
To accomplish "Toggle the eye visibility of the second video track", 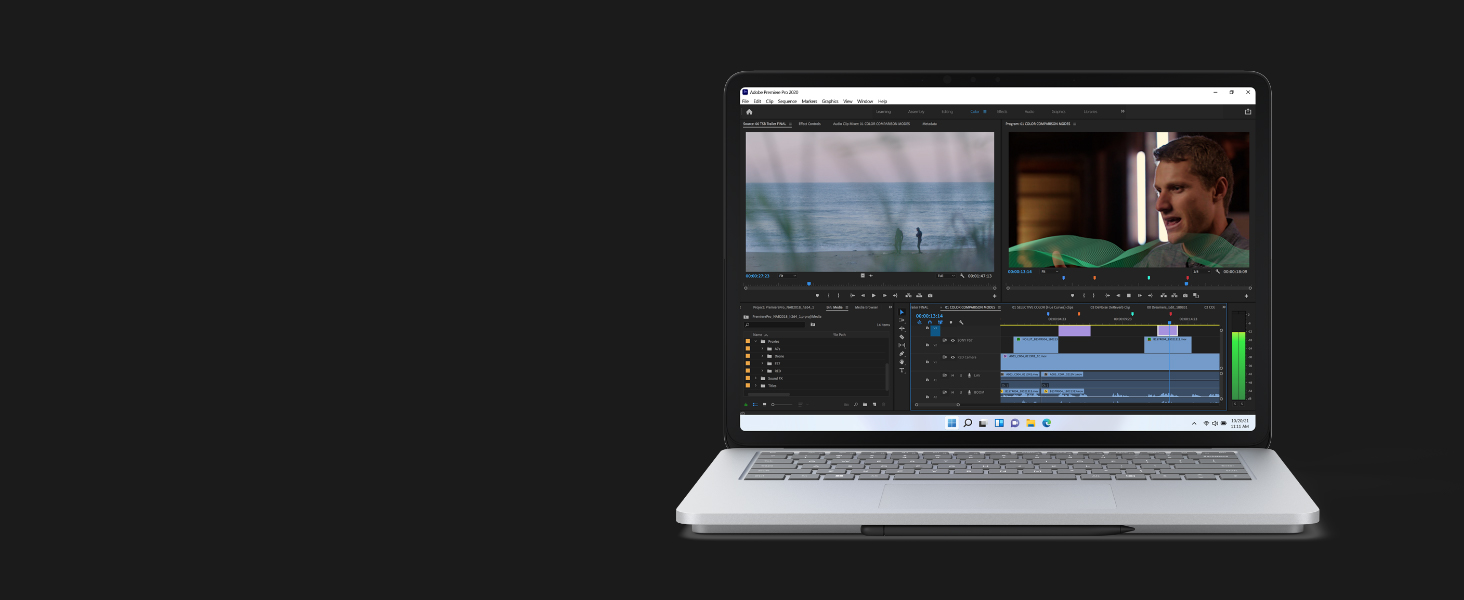I will (x=952, y=357).
